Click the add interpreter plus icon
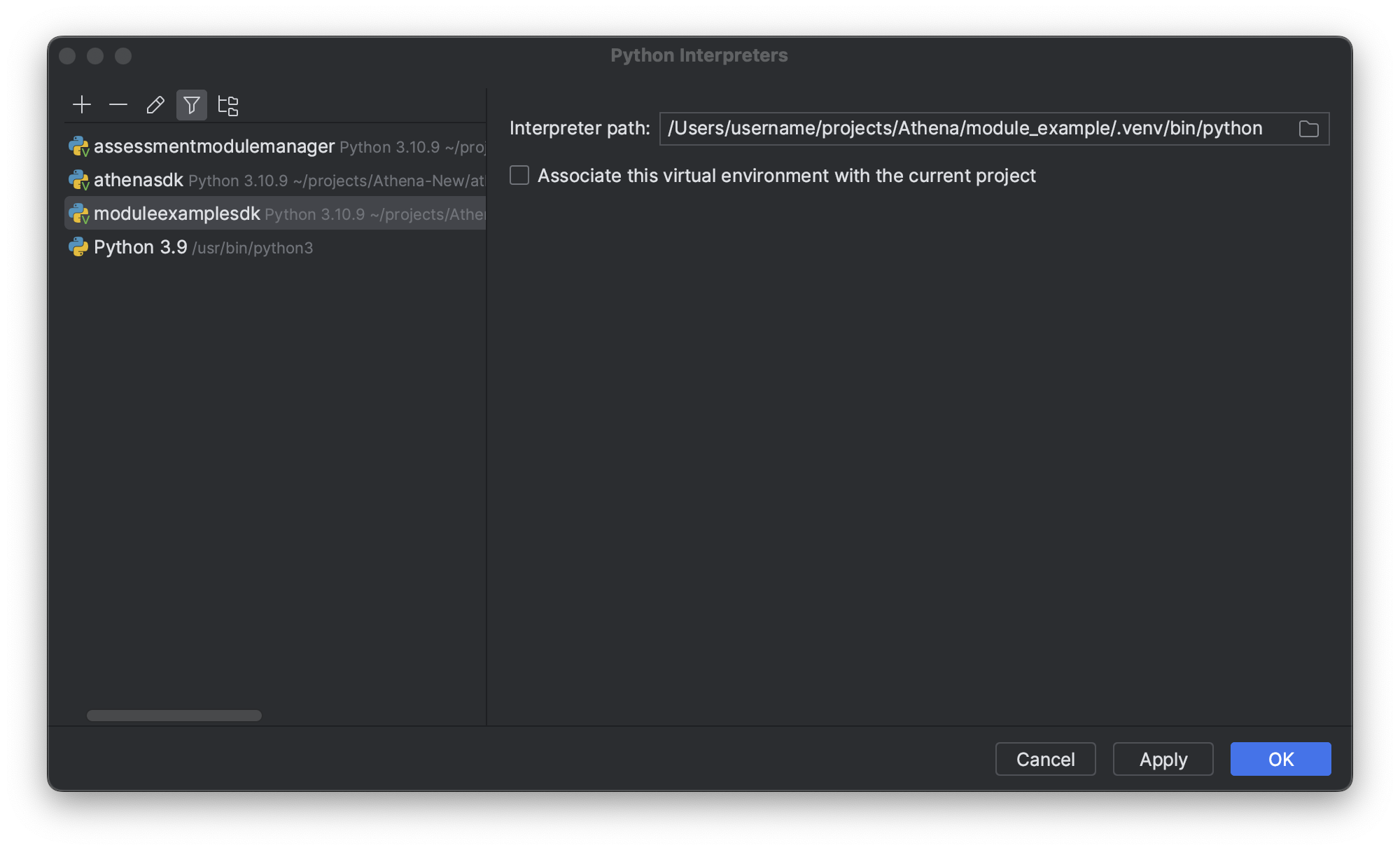1400x850 pixels. pyautogui.click(x=82, y=105)
